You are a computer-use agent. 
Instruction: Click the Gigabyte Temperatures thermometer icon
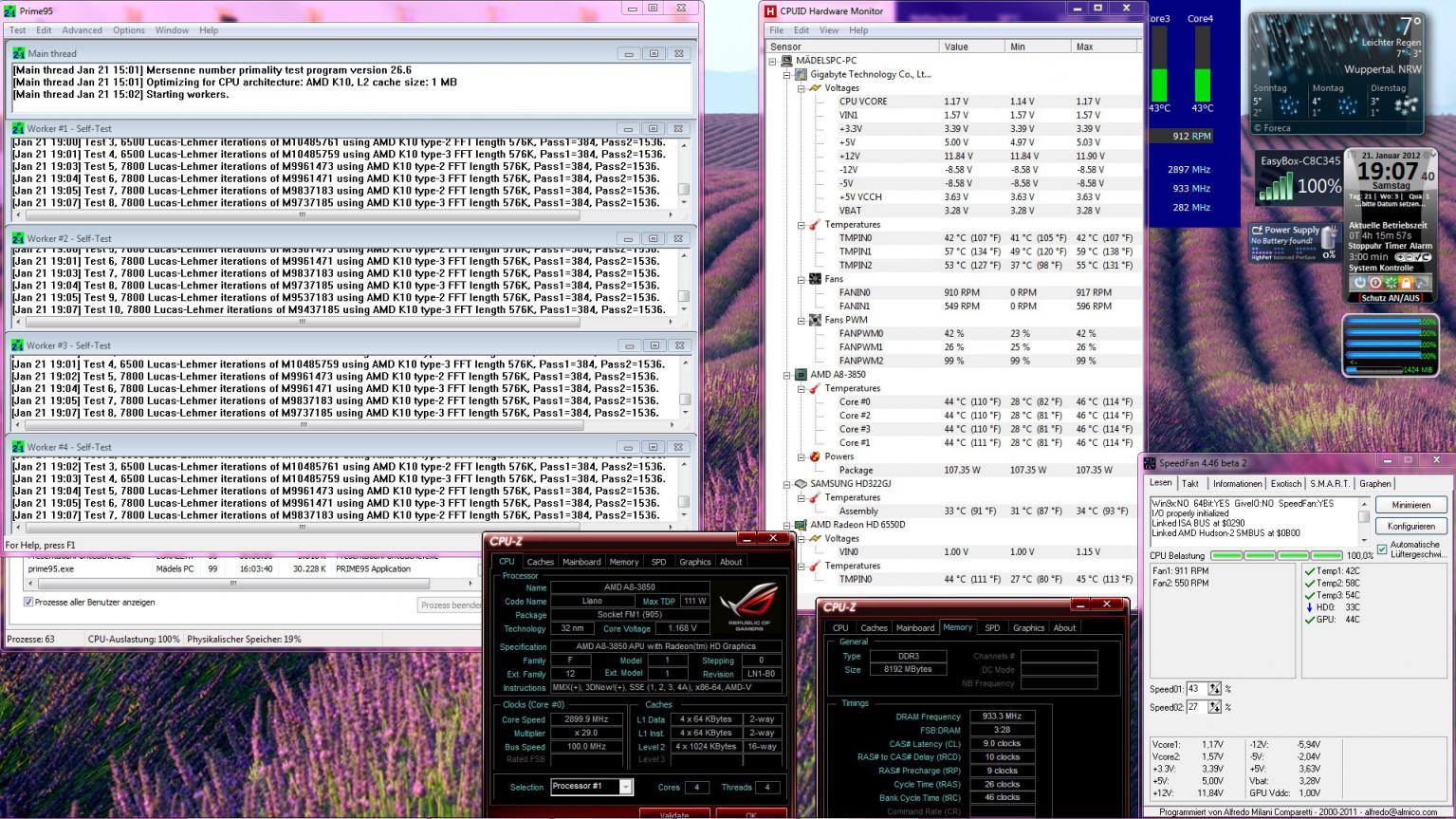click(x=815, y=225)
